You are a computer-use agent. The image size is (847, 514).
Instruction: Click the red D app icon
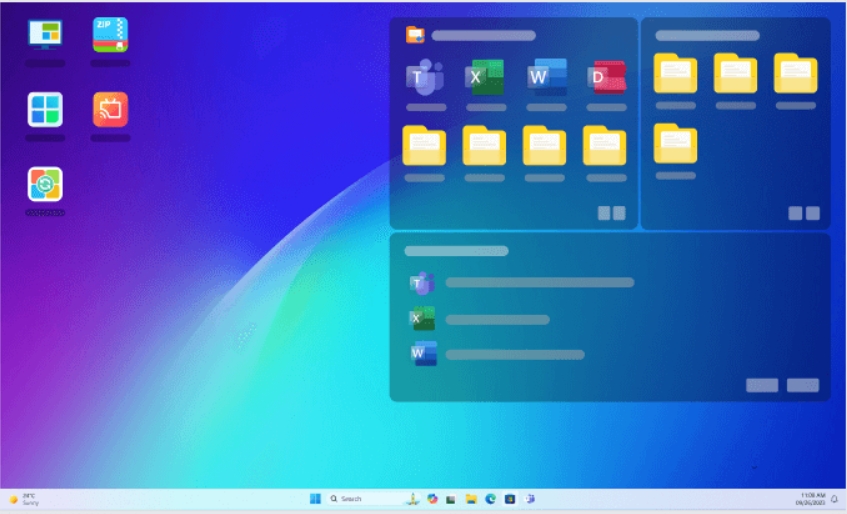click(606, 77)
